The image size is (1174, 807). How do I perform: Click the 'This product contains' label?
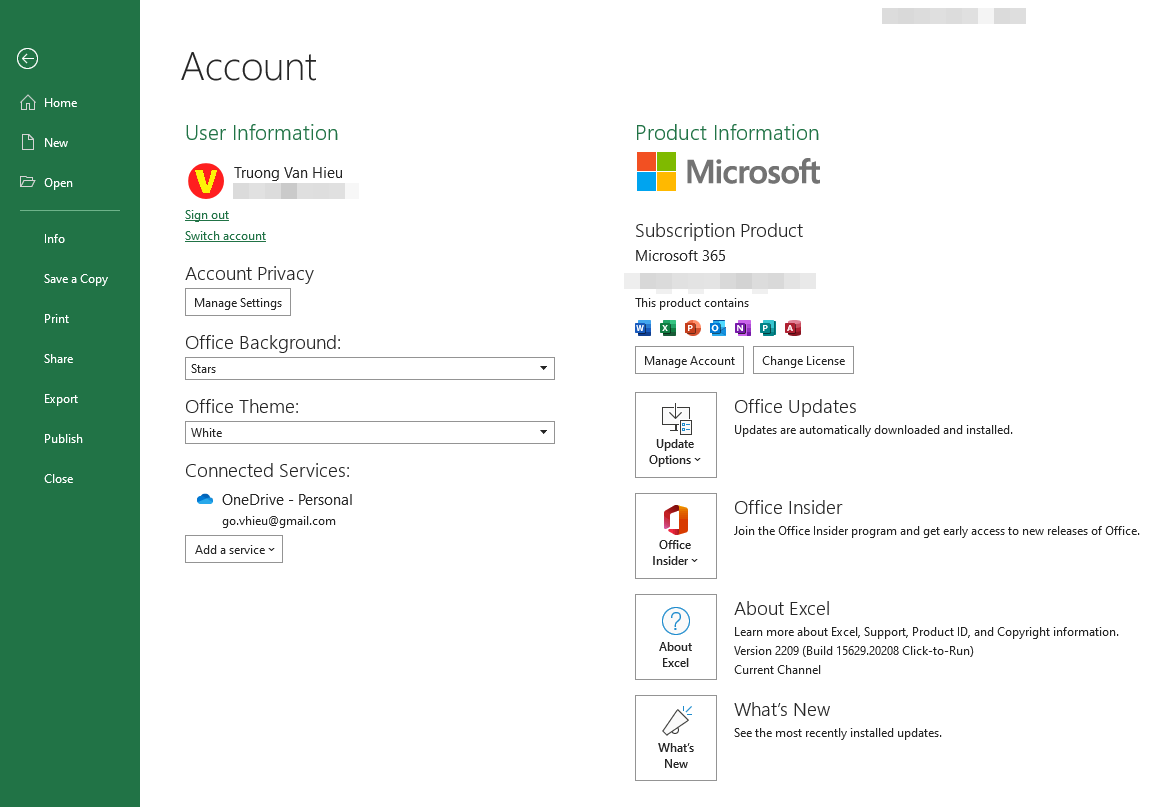692,302
